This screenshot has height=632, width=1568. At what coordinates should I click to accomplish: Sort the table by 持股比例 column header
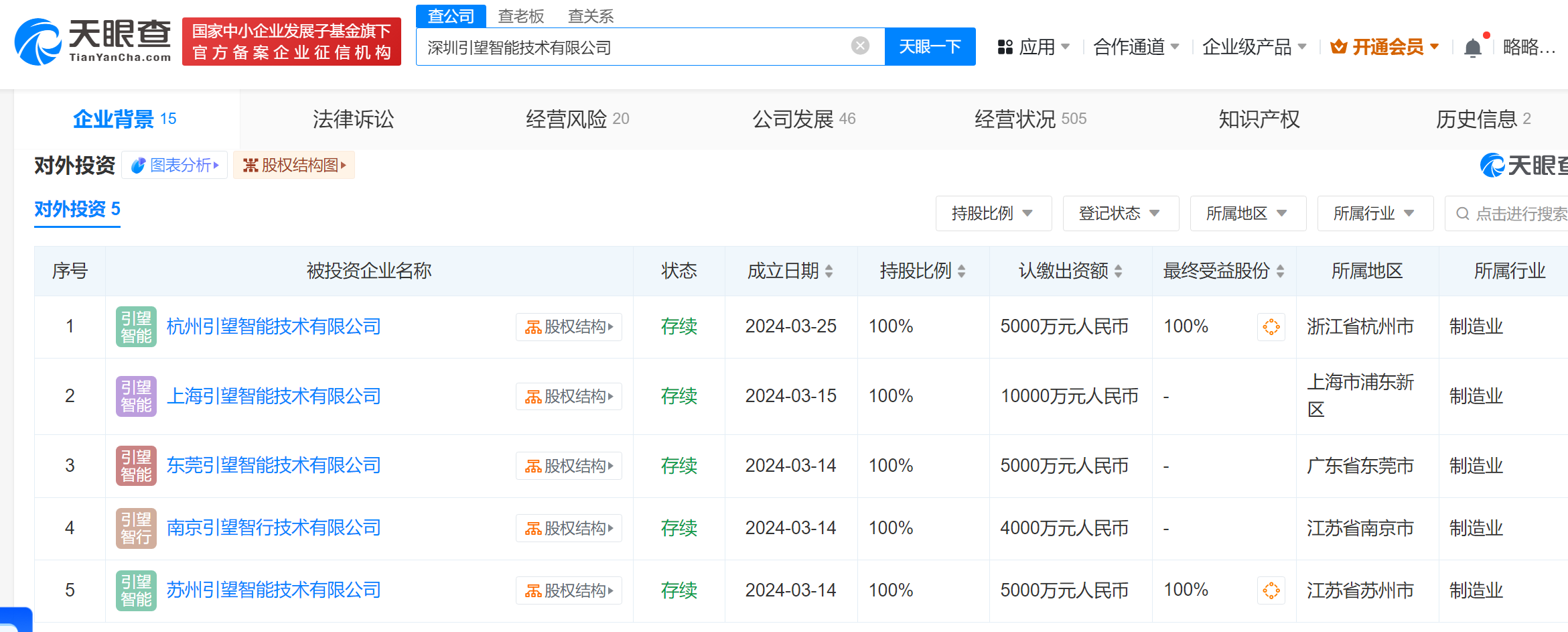pos(922,271)
